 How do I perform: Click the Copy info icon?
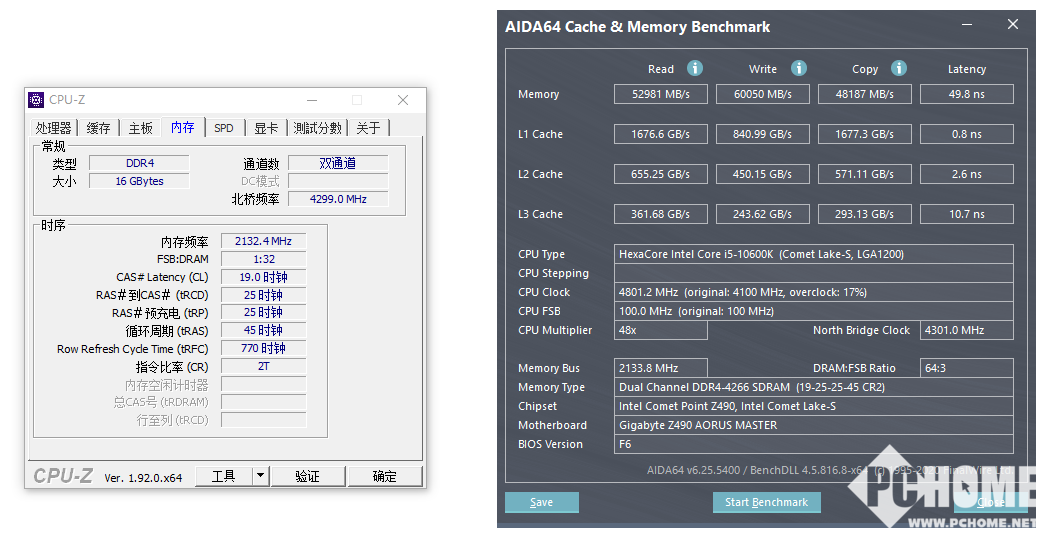point(899,68)
